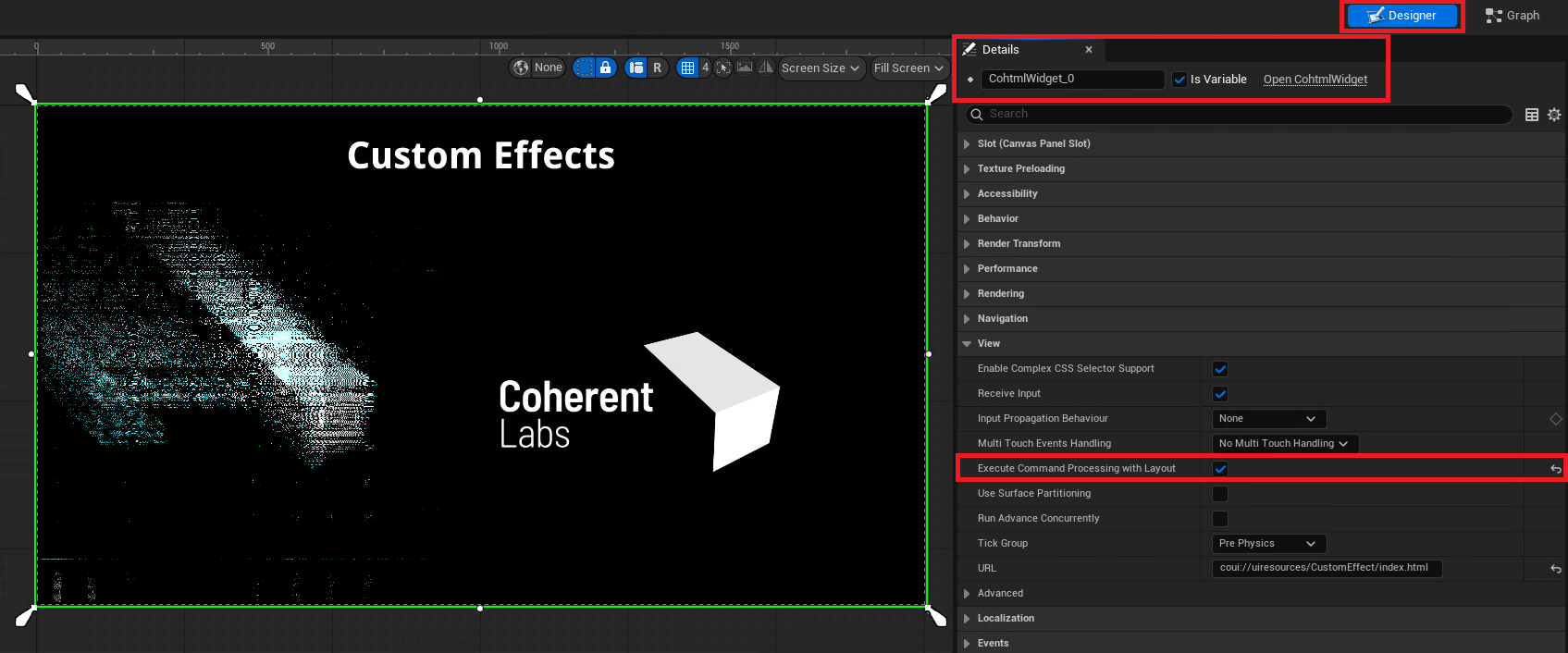The width and height of the screenshot is (1568, 653).
Task: Switch to Graph mode
Action: point(1512,15)
